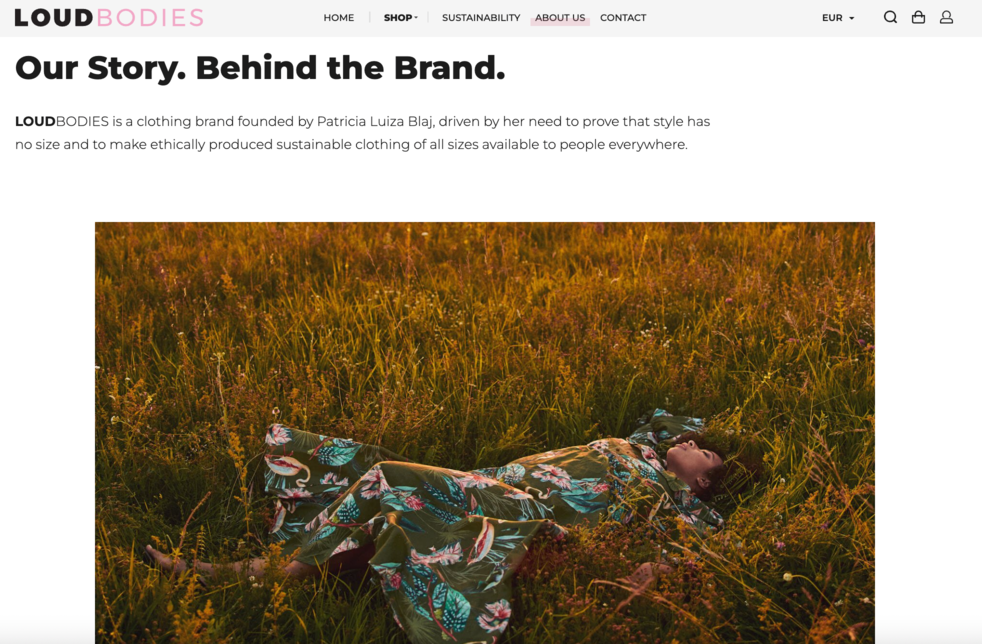The width and height of the screenshot is (982, 644).
Task: Click the pink BODIES part of logo
Action: pos(150,18)
